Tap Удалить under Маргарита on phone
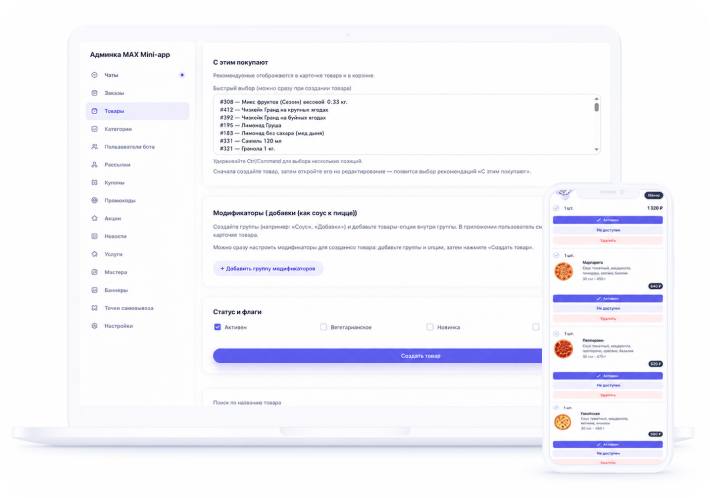 coord(608,319)
